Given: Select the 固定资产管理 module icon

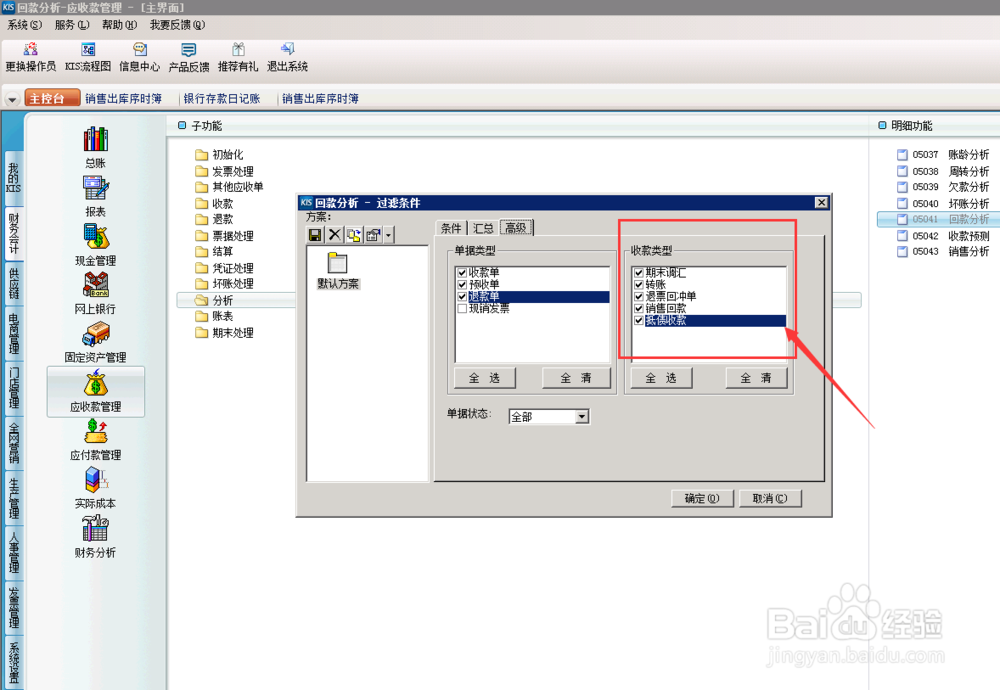Looking at the screenshot, I should pos(96,342).
